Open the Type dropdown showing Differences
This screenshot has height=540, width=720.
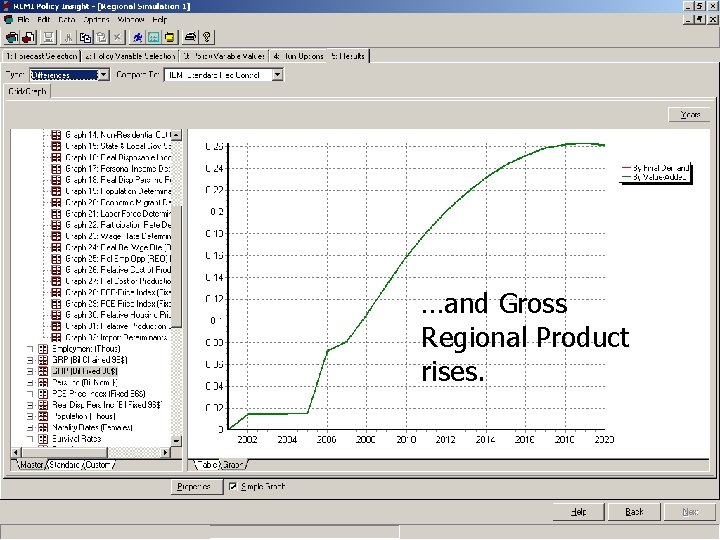point(104,74)
